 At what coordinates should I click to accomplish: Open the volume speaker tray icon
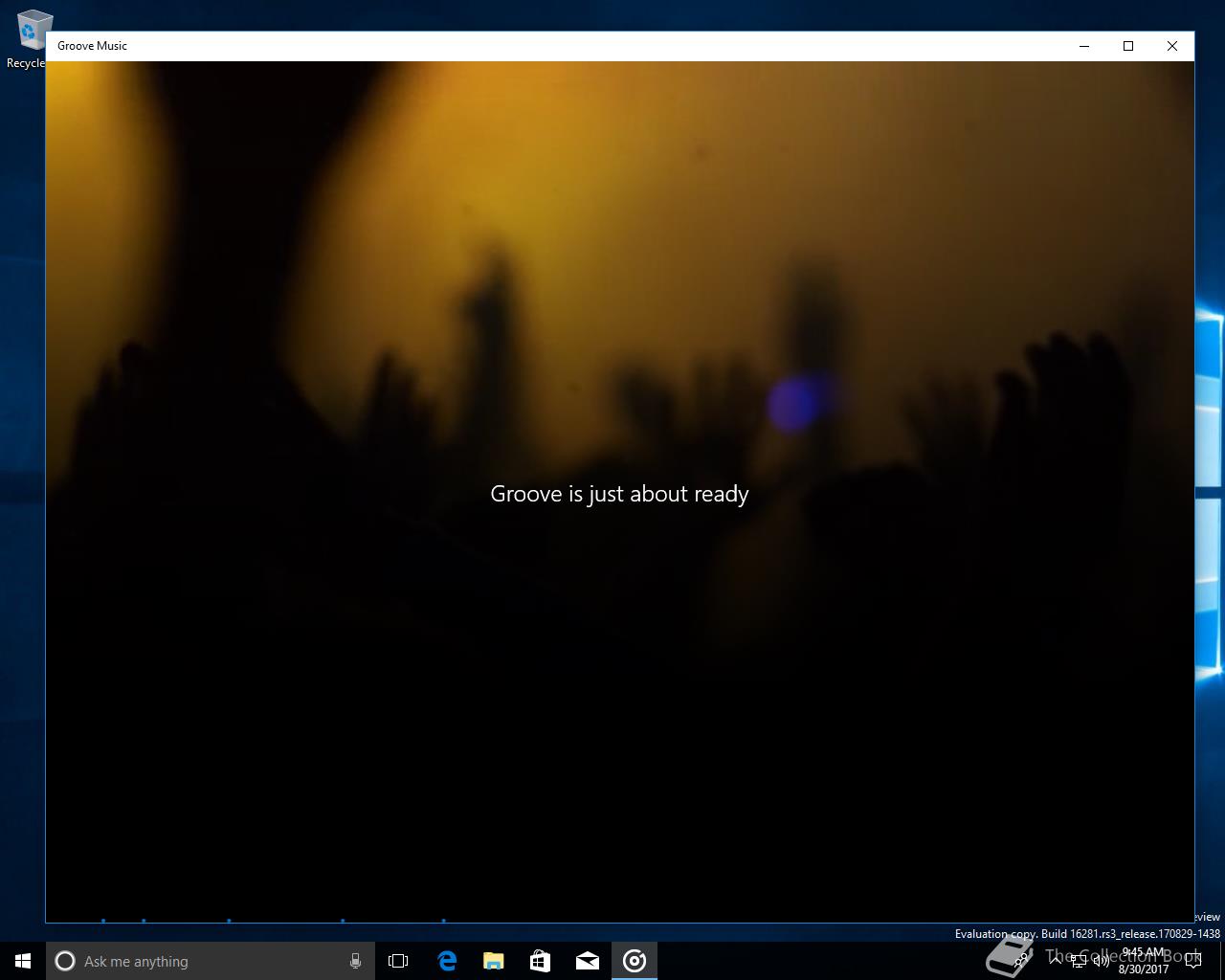[1100, 961]
